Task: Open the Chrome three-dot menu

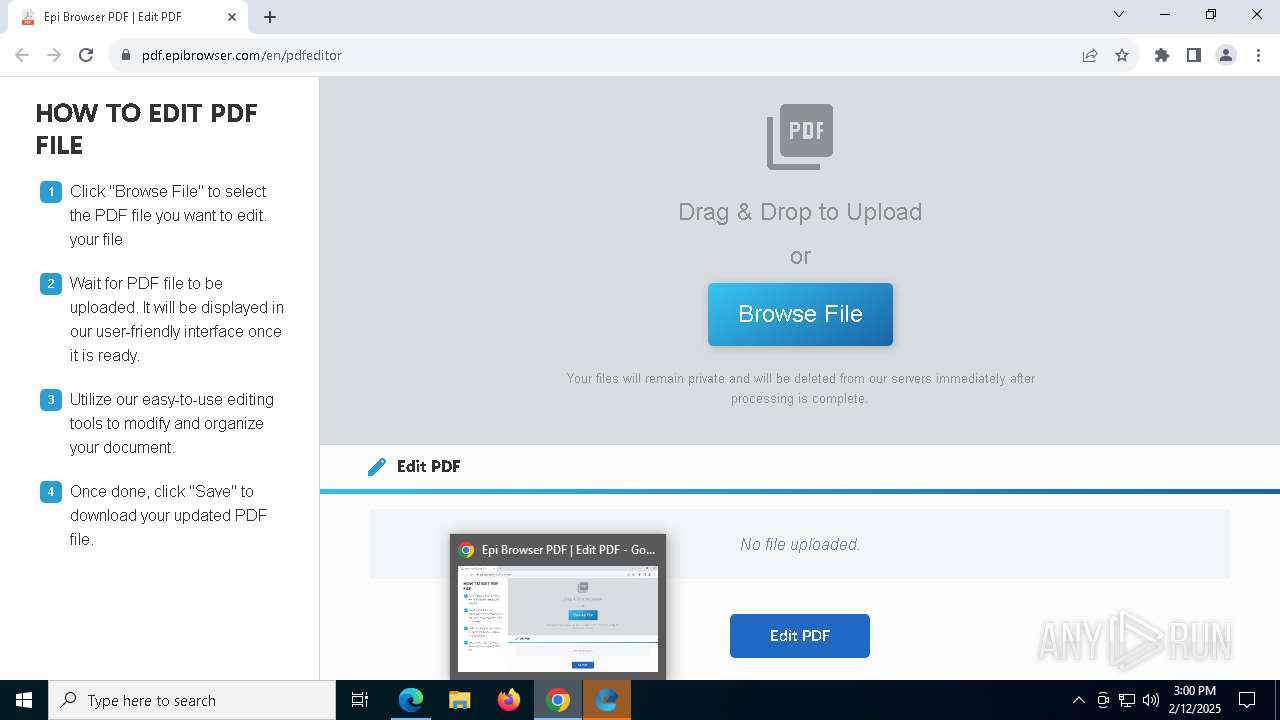Action: pos(1258,55)
